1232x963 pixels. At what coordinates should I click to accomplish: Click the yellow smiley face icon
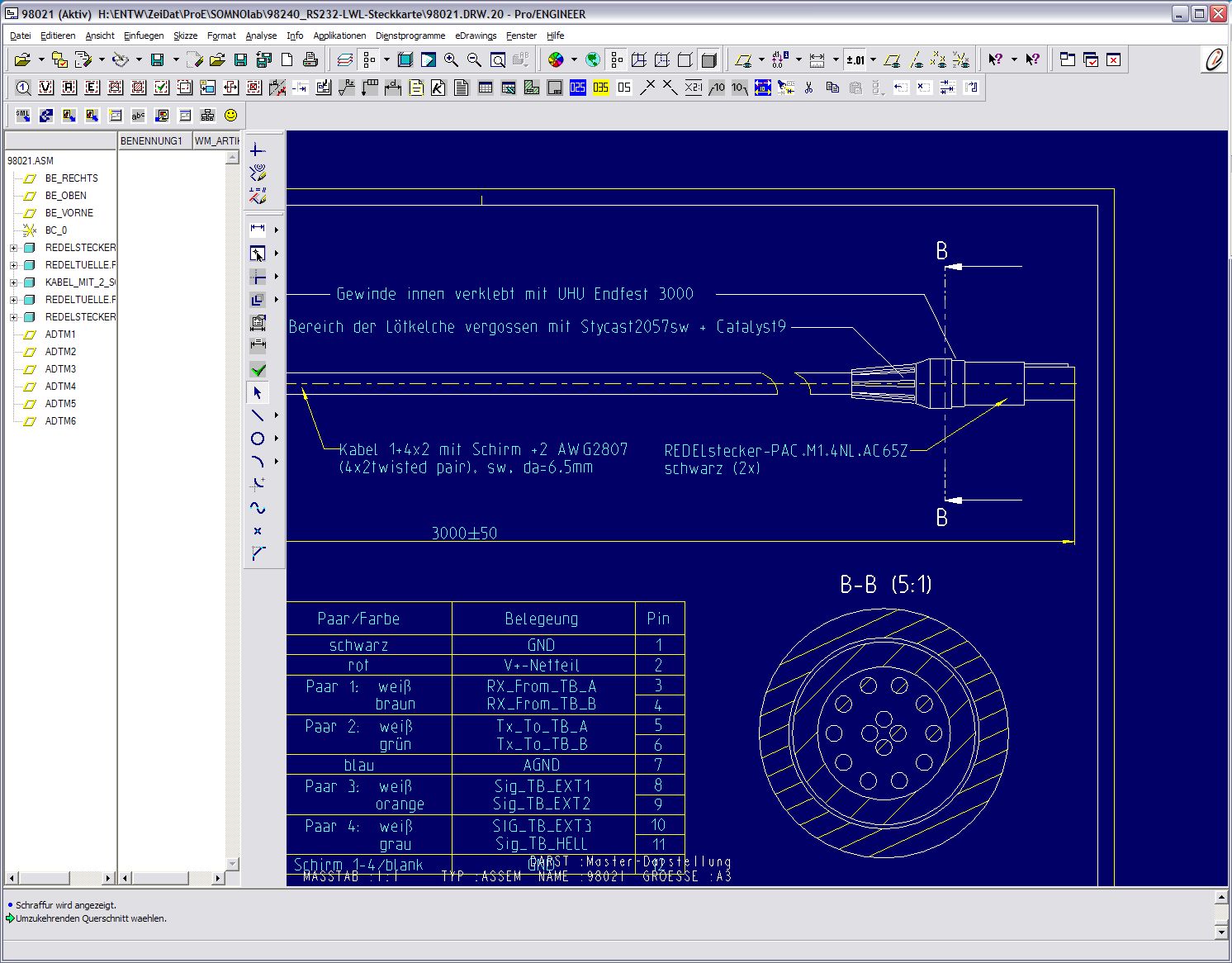(x=231, y=116)
